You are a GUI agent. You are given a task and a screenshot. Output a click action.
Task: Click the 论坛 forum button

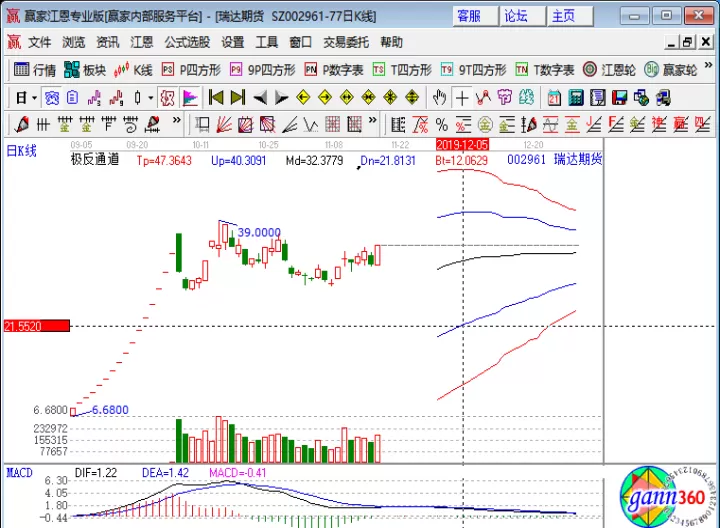click(x=522, y=16)
